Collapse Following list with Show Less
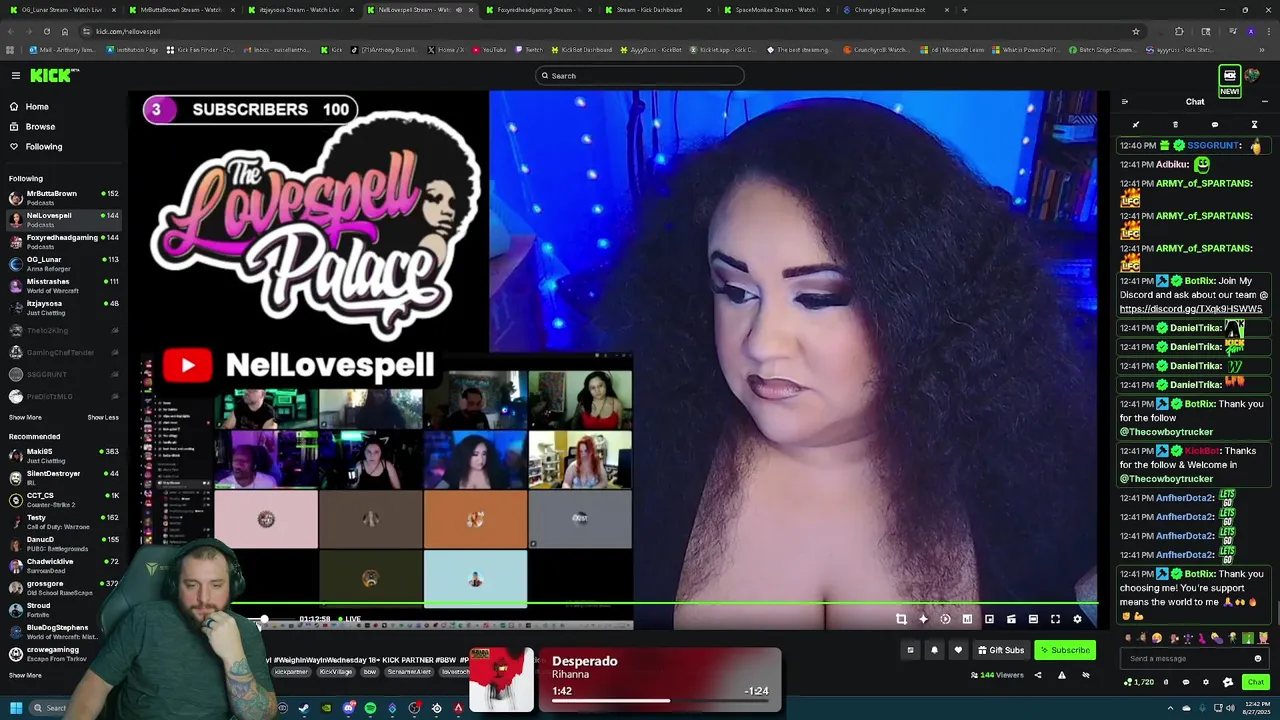The height and width of the screenshot is (720, 1280). (103, 417)
